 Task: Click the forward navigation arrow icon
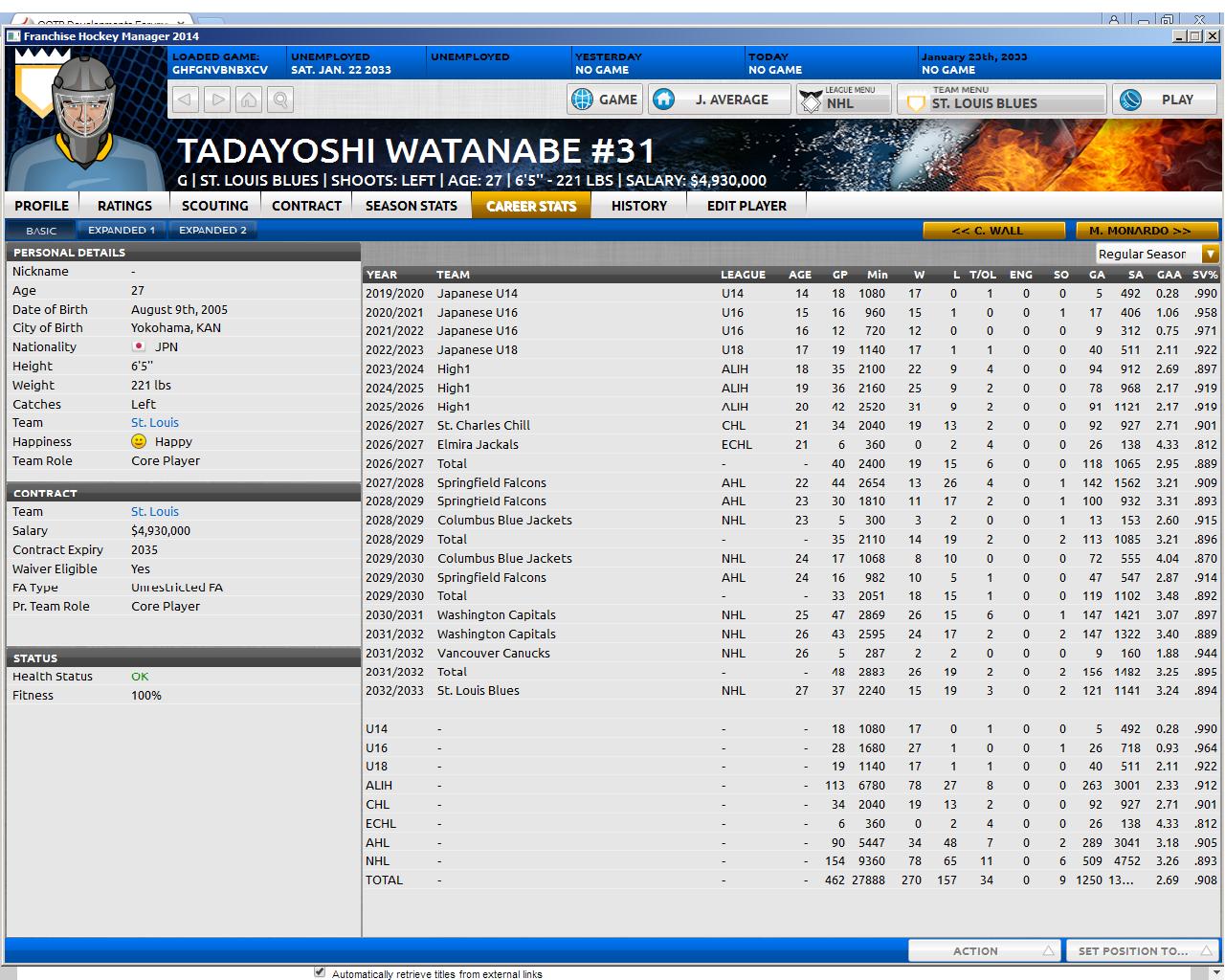(217, 100)
